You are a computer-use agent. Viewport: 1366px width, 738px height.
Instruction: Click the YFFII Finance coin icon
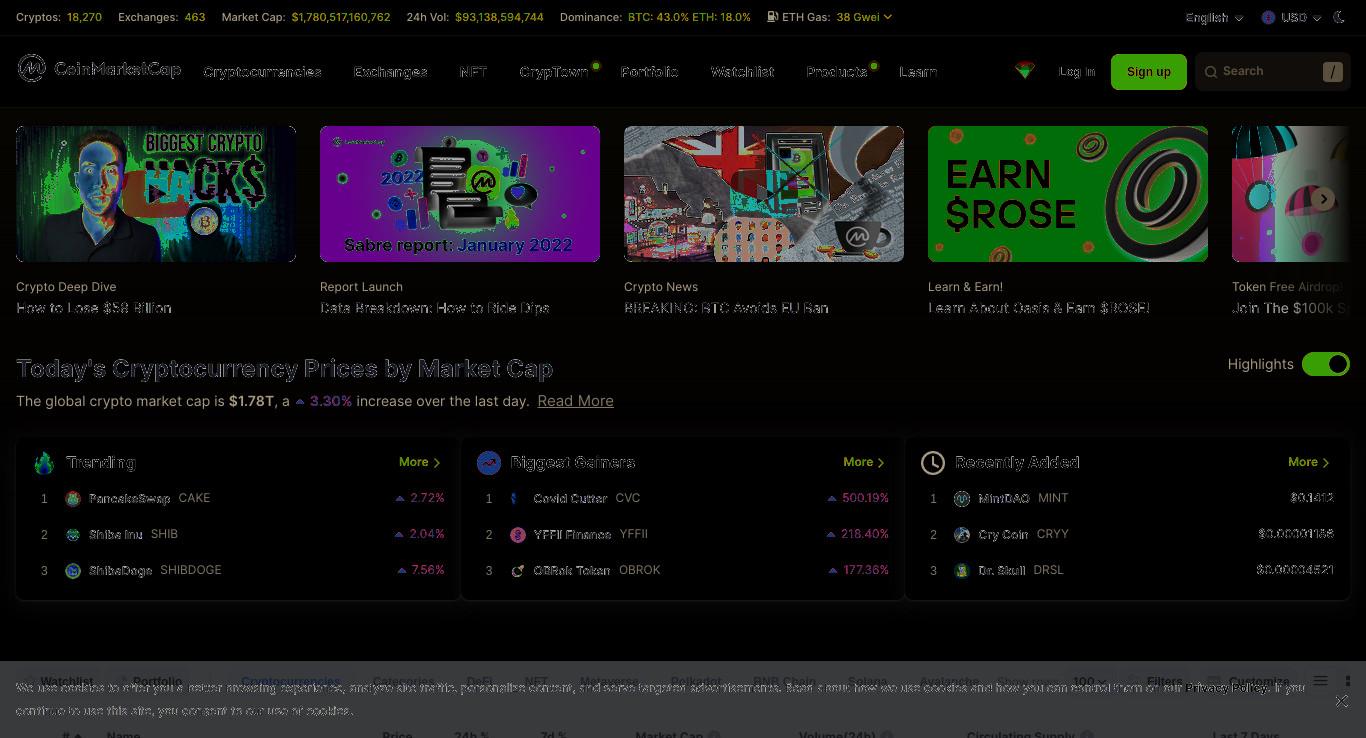pyautogui.click(x=517, y=535)
